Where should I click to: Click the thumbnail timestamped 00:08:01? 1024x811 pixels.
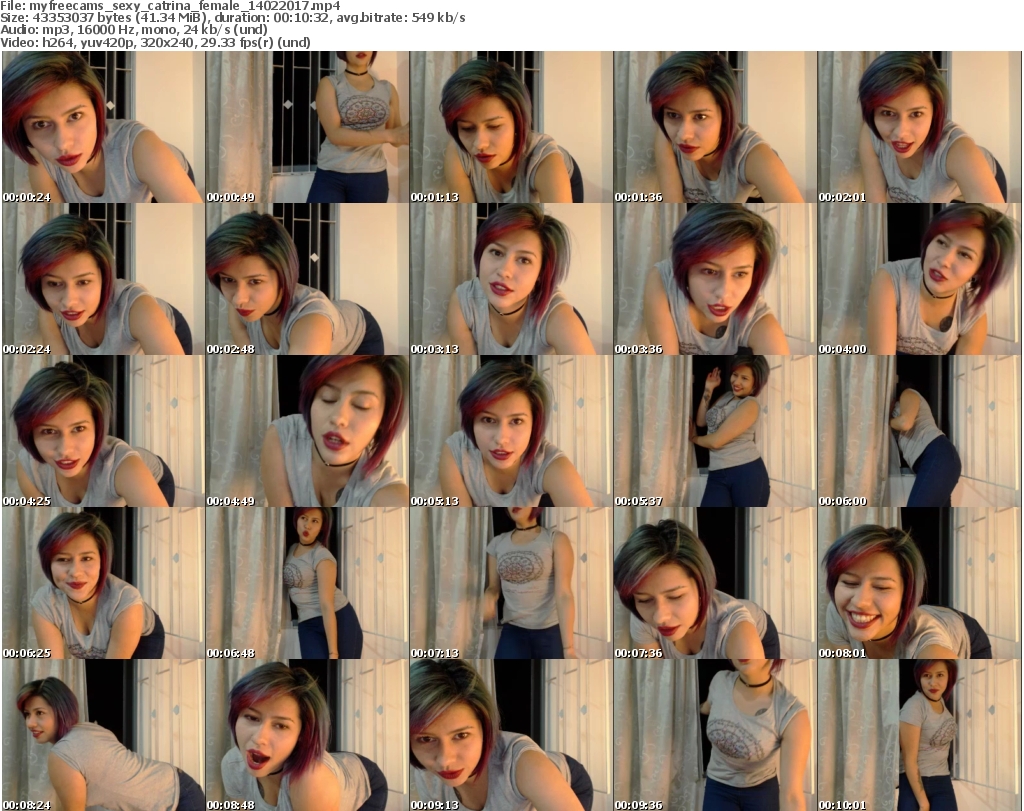(919, 583)
